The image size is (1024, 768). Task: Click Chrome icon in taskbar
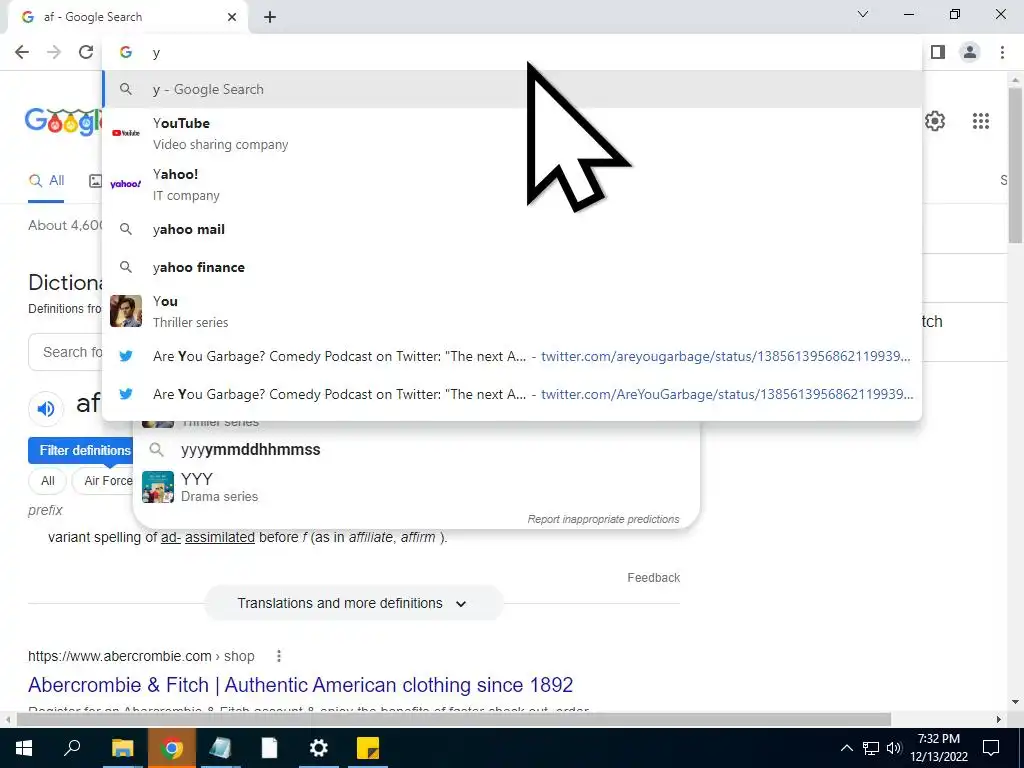coord(172,748)
